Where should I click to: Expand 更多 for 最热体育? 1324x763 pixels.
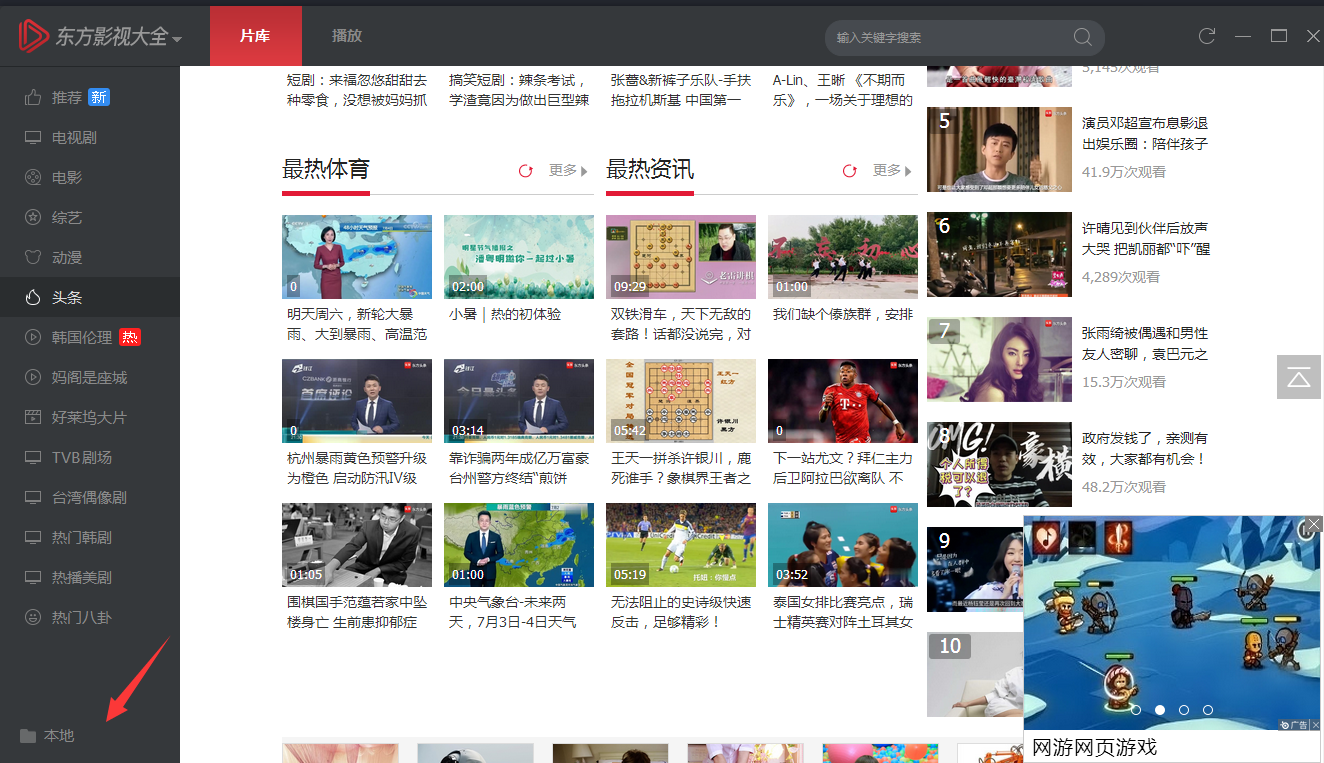tap(568, 171)
